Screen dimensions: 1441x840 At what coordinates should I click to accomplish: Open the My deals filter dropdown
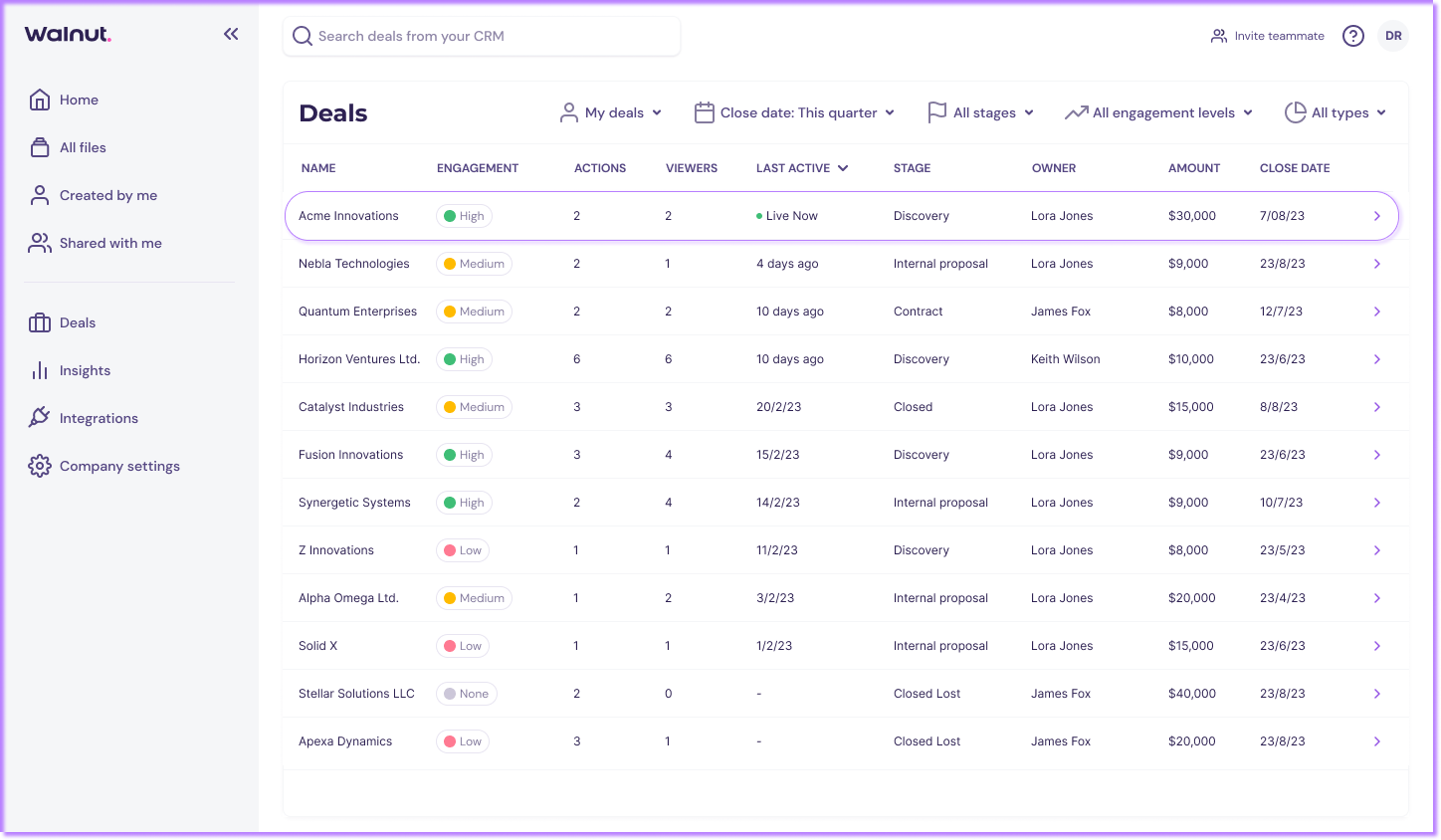pyautogui.click(x=611, y=112)
